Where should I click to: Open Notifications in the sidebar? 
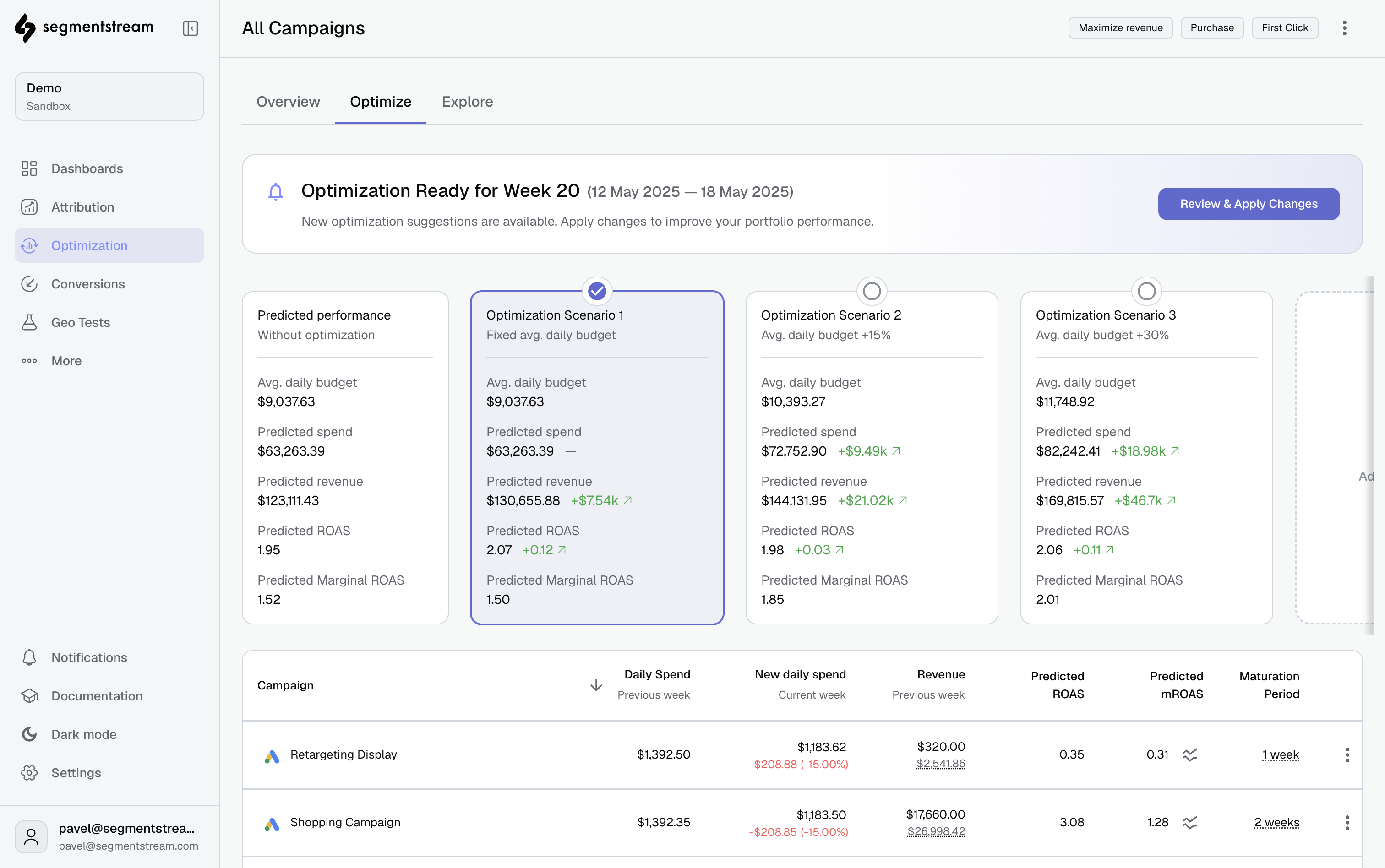coord(109,657)
